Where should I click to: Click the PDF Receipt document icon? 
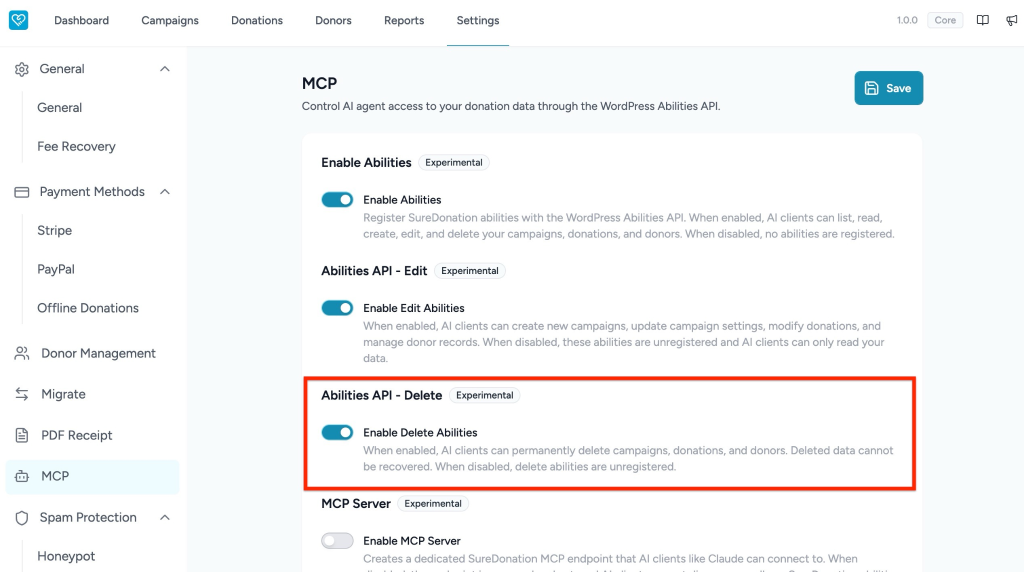pyautogui.click(x=22, y=436)
